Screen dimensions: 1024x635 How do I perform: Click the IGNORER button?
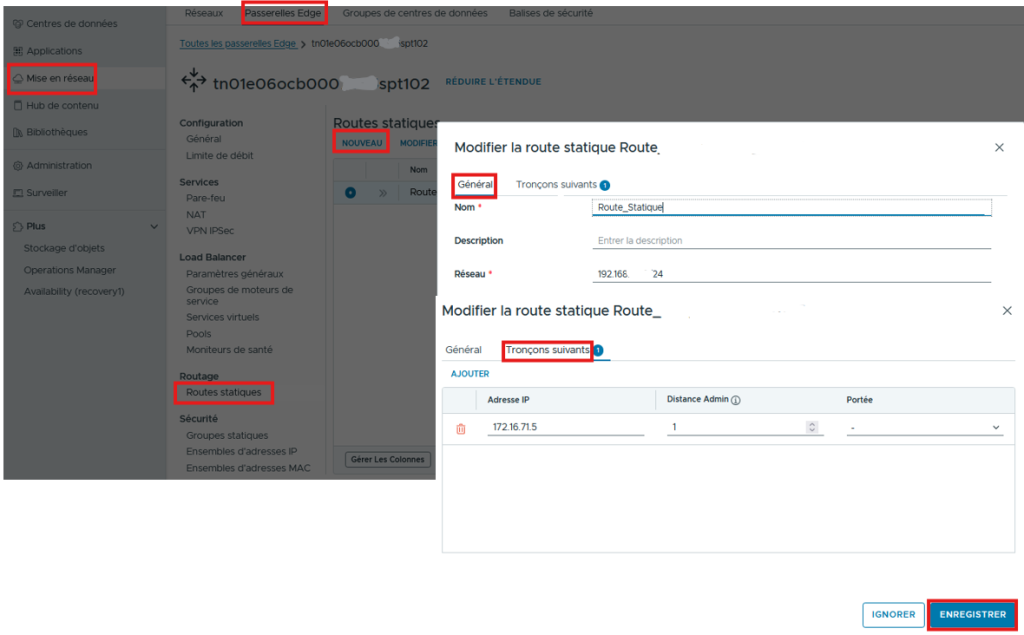pos(893,614)
